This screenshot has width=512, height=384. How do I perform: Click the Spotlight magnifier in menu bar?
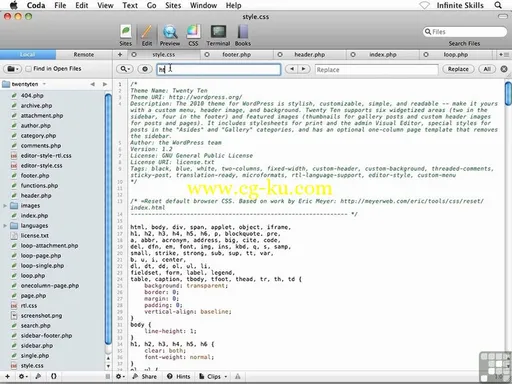(498, 5)
